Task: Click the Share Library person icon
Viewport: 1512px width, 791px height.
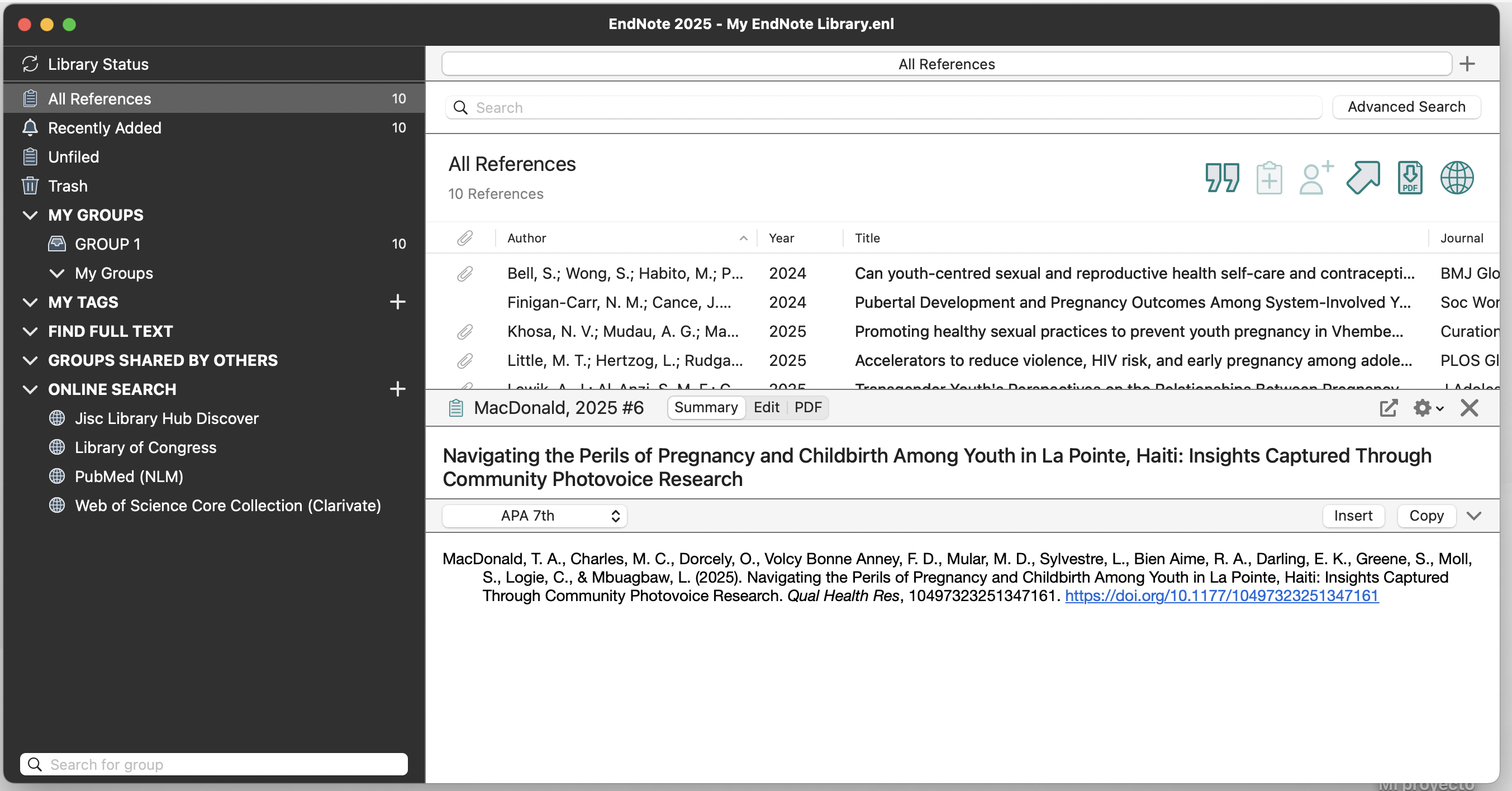Action: pos(1315,177)
